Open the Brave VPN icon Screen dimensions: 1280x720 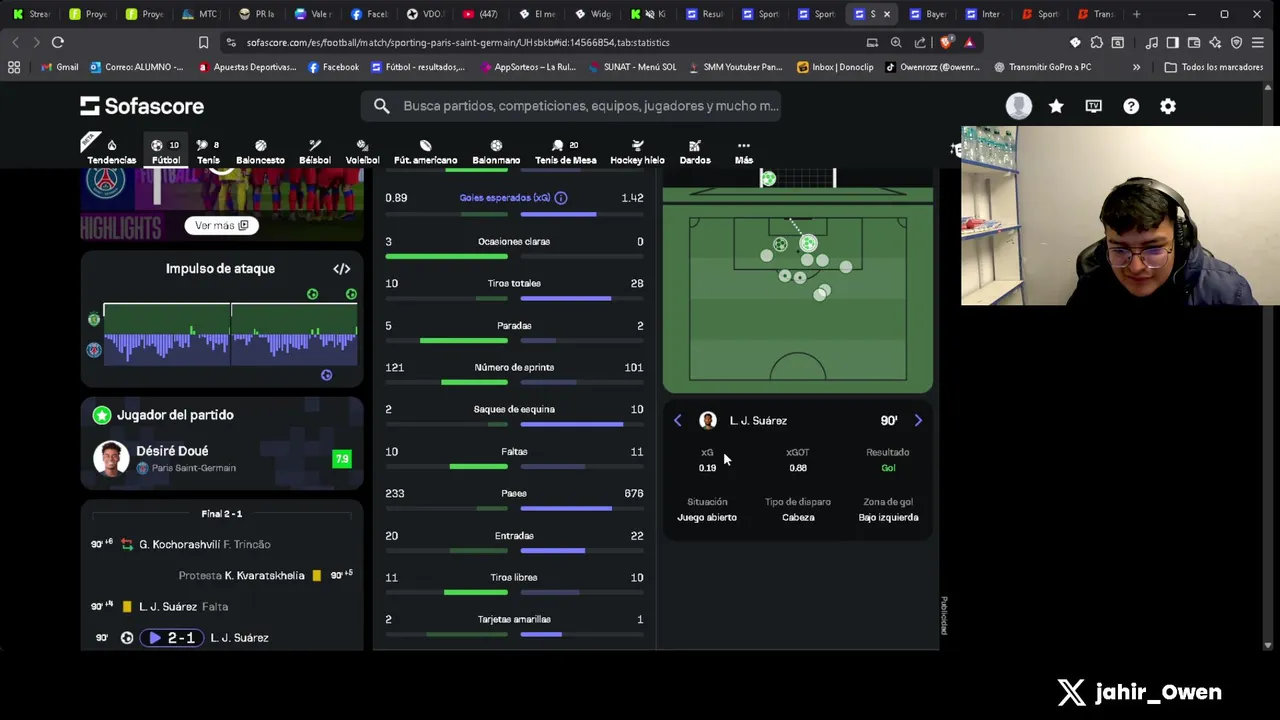[x=1237, y=42]
